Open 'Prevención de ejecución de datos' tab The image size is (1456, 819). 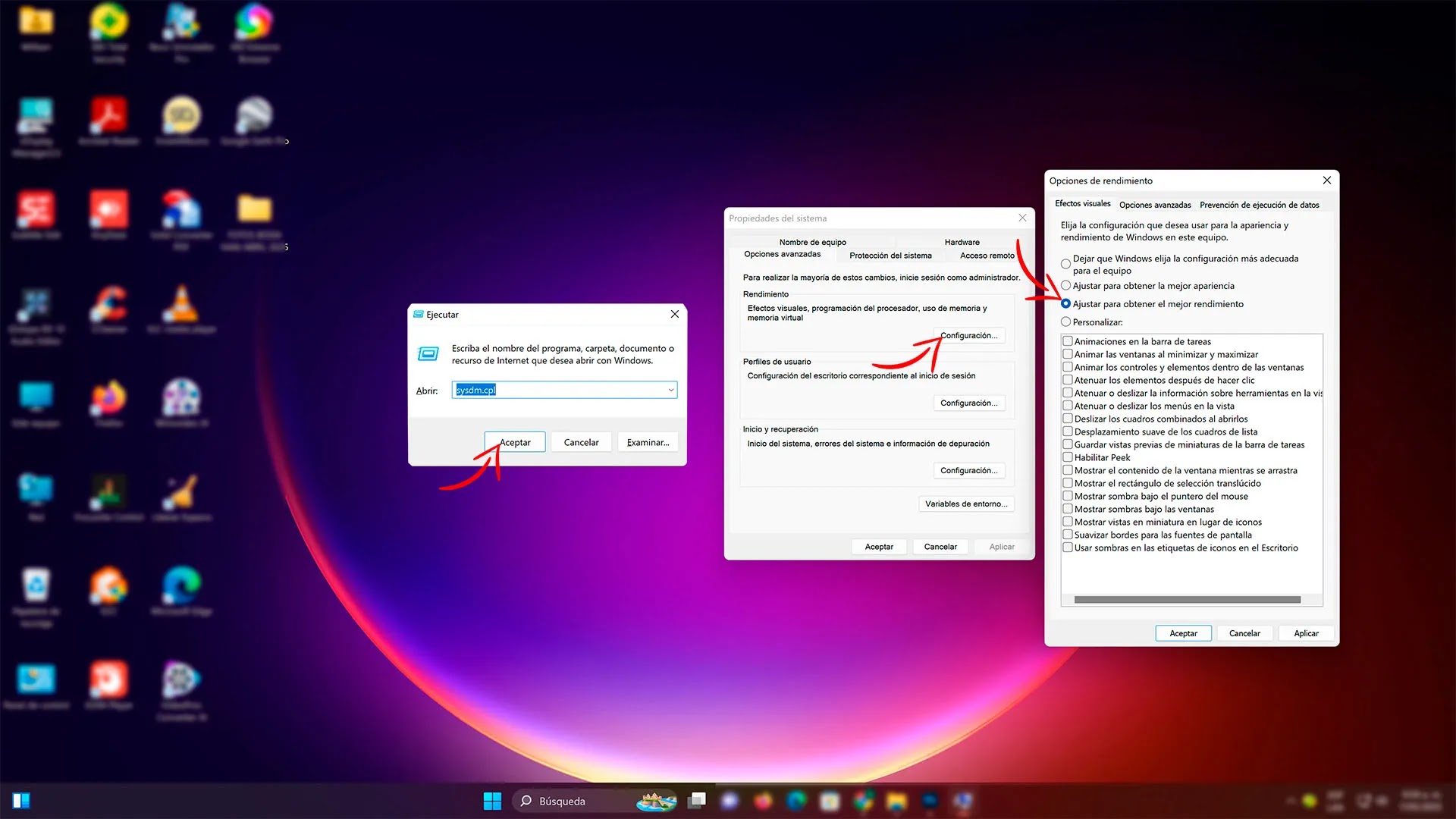(1259, 205)
